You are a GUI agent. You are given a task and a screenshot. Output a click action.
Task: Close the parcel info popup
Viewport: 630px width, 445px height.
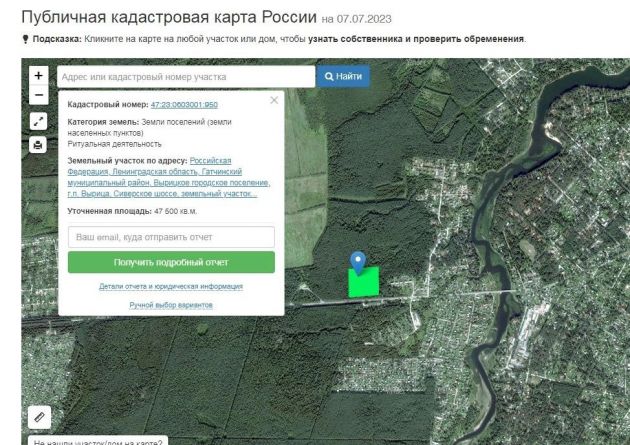(274, 100)
